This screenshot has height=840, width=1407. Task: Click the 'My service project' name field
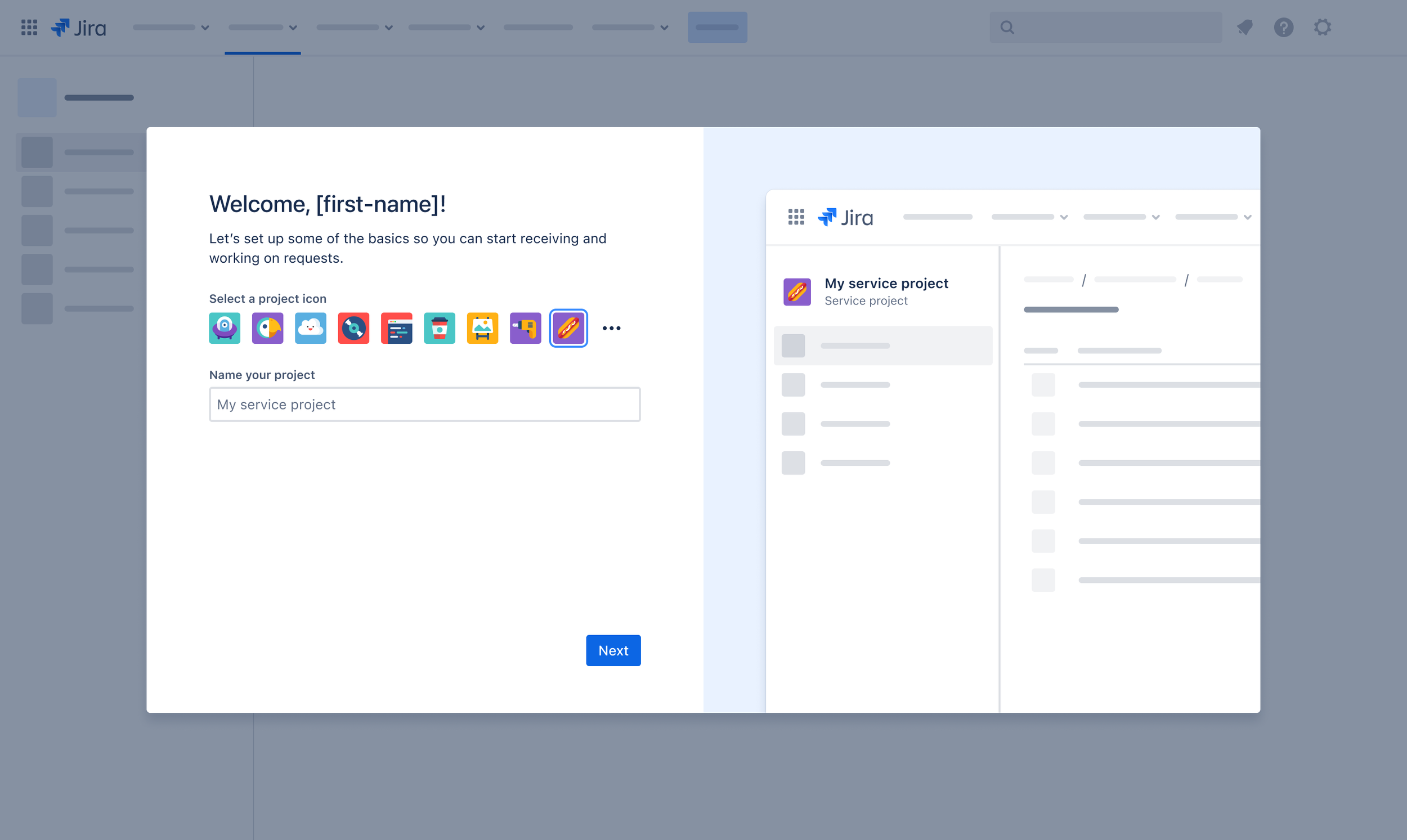click(425, 404)
